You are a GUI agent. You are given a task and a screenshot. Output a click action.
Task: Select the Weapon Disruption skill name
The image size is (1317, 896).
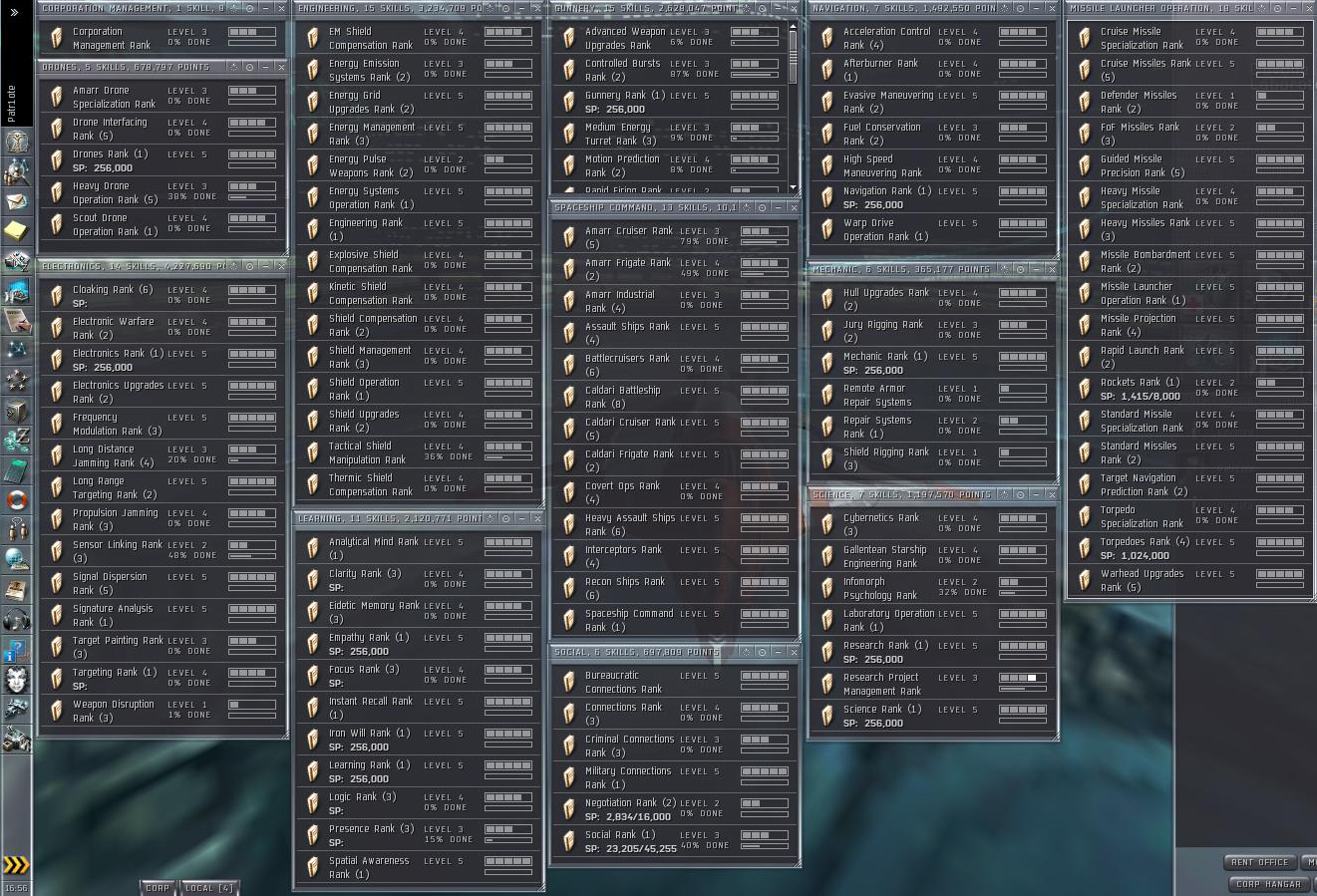113,711
